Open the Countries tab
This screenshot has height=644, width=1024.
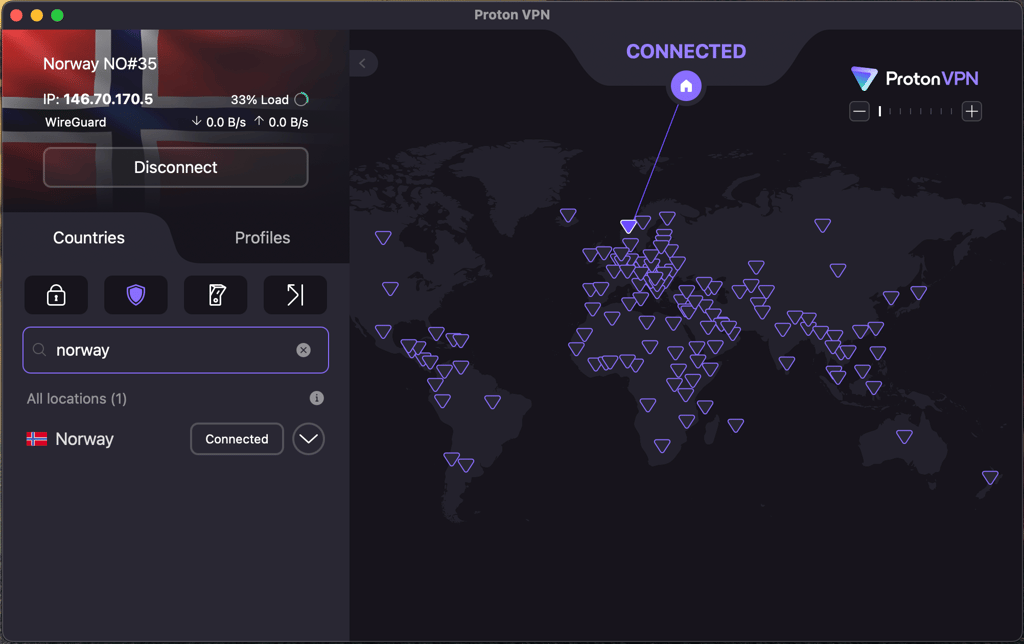(x=89, y=238)
